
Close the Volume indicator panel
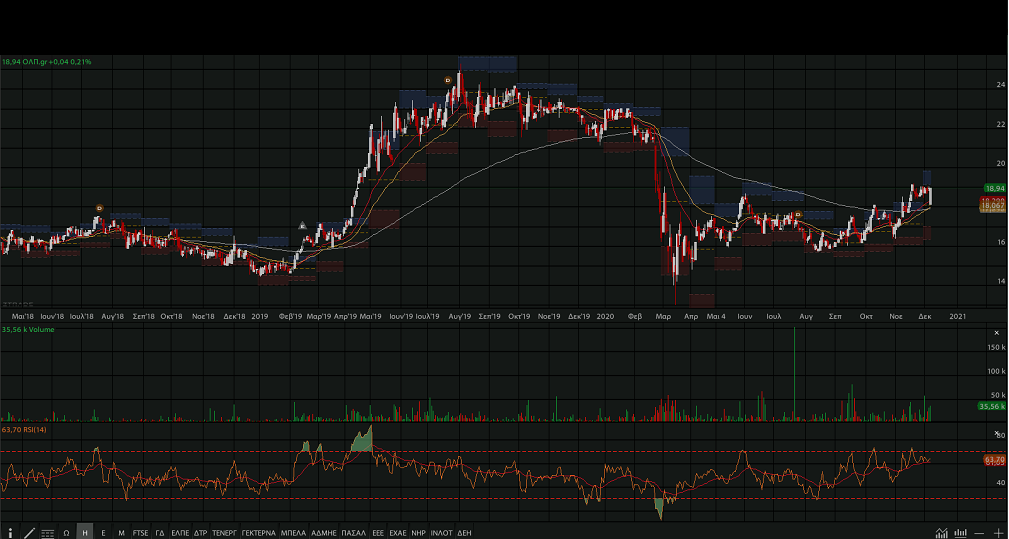pyautogui.click(x=996, y=332)
